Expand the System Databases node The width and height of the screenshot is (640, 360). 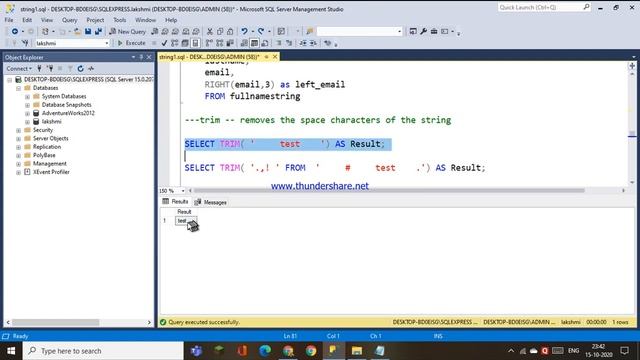[x=27, y=97]
